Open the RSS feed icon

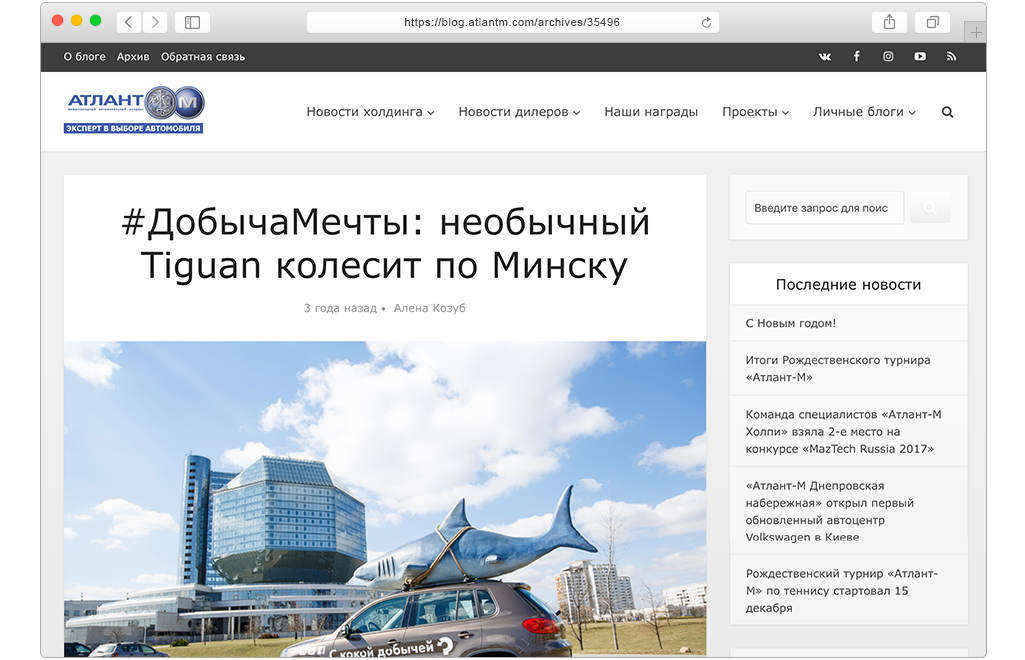[x=951, y=57]
